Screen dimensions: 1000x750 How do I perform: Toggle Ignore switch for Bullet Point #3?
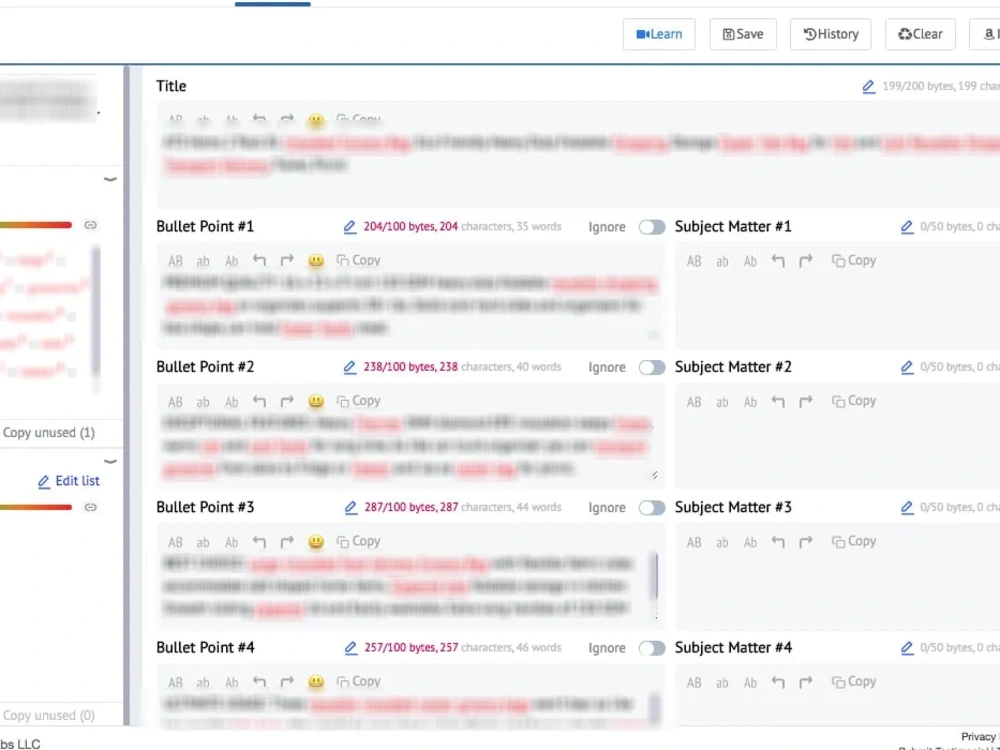pos(652,508)
